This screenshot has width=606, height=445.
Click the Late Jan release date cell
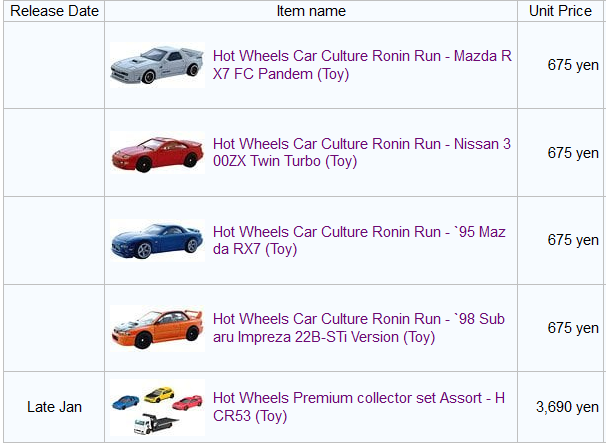click(x=54, y=407)
